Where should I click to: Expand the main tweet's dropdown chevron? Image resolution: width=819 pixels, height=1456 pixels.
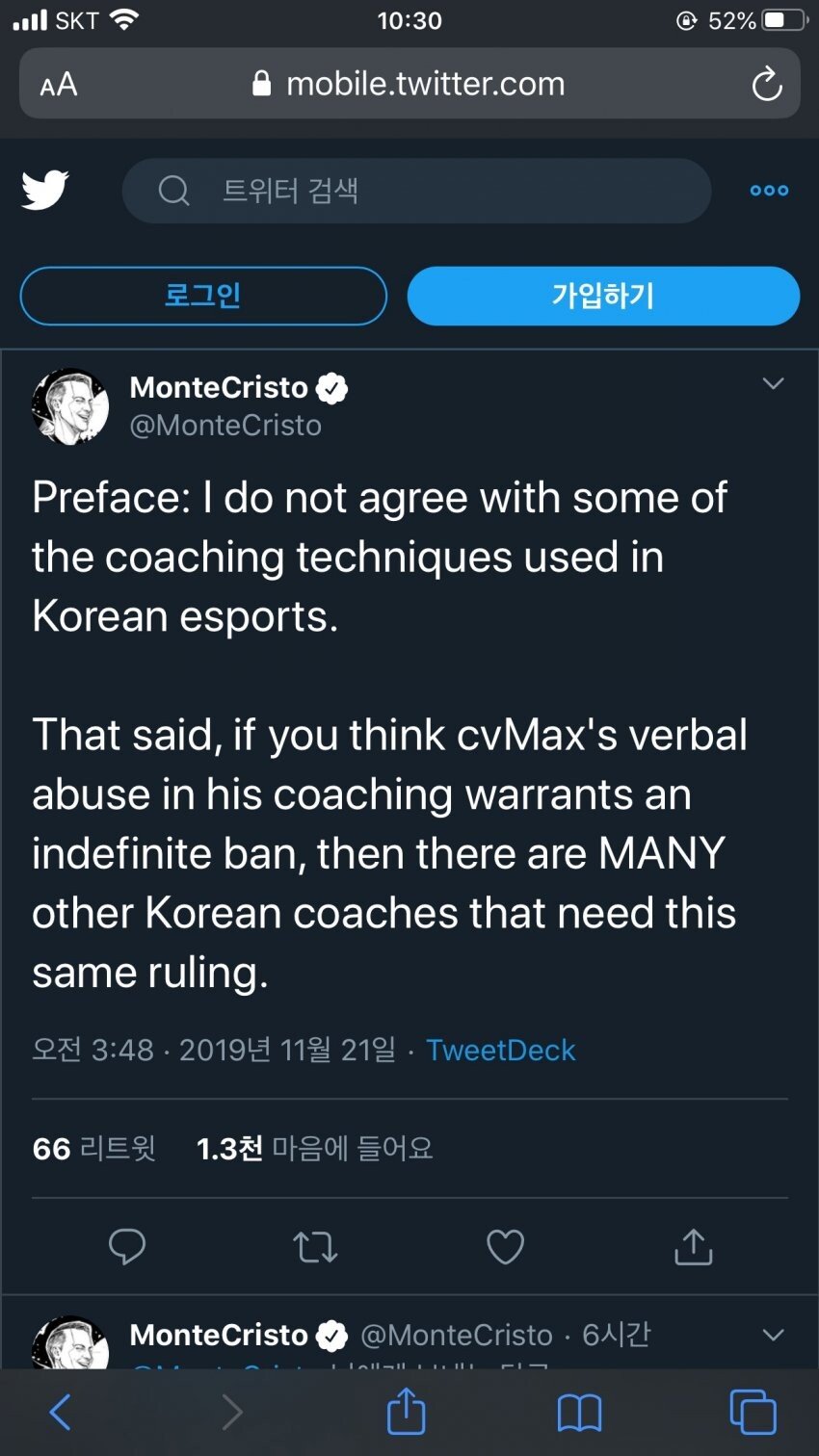click(x=773, y=384)
